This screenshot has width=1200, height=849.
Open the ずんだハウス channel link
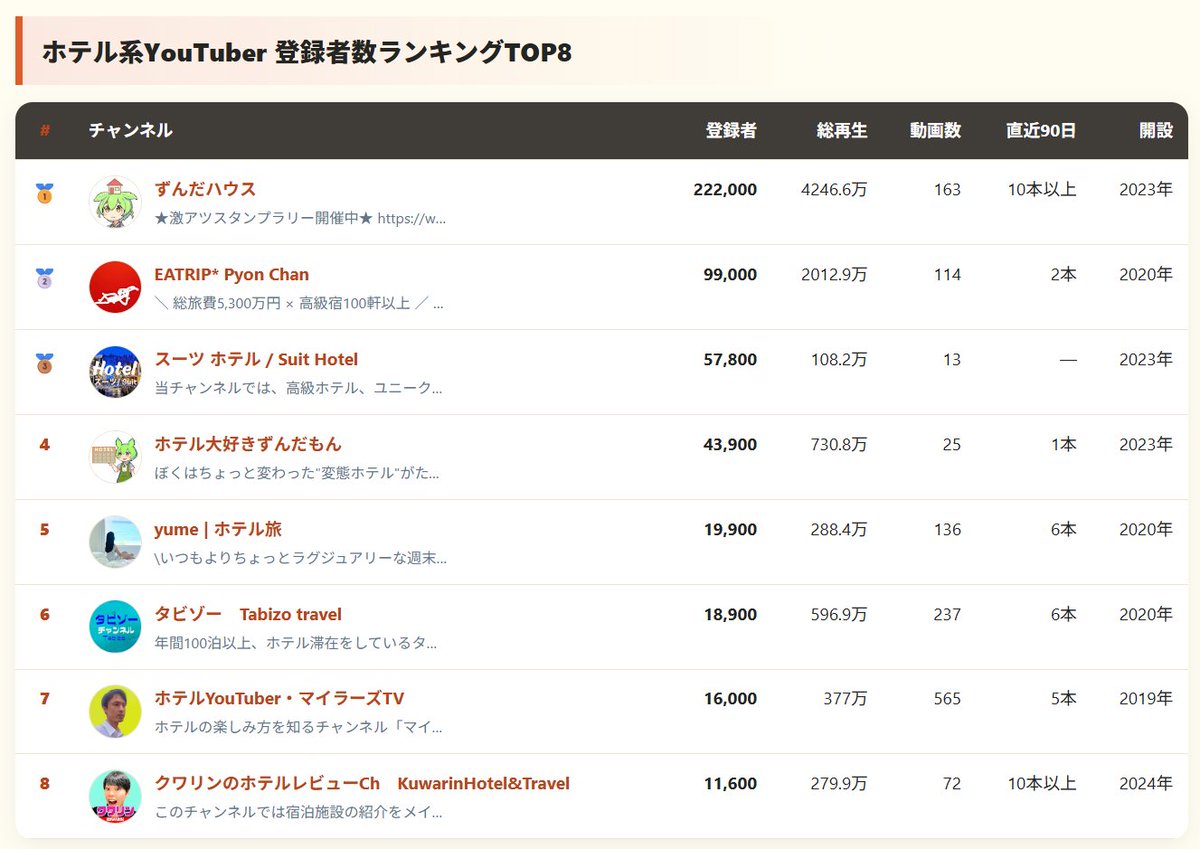click(x=205, y=189)
